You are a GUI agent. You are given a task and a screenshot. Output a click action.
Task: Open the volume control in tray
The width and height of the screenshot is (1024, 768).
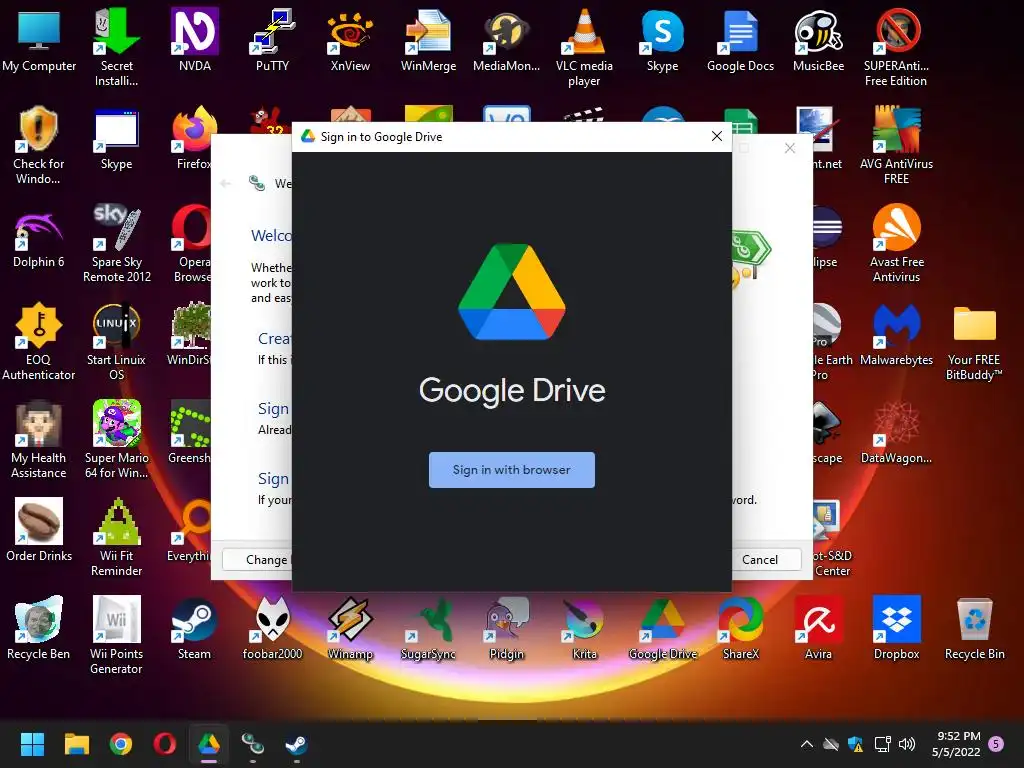[x=907, y=744]
